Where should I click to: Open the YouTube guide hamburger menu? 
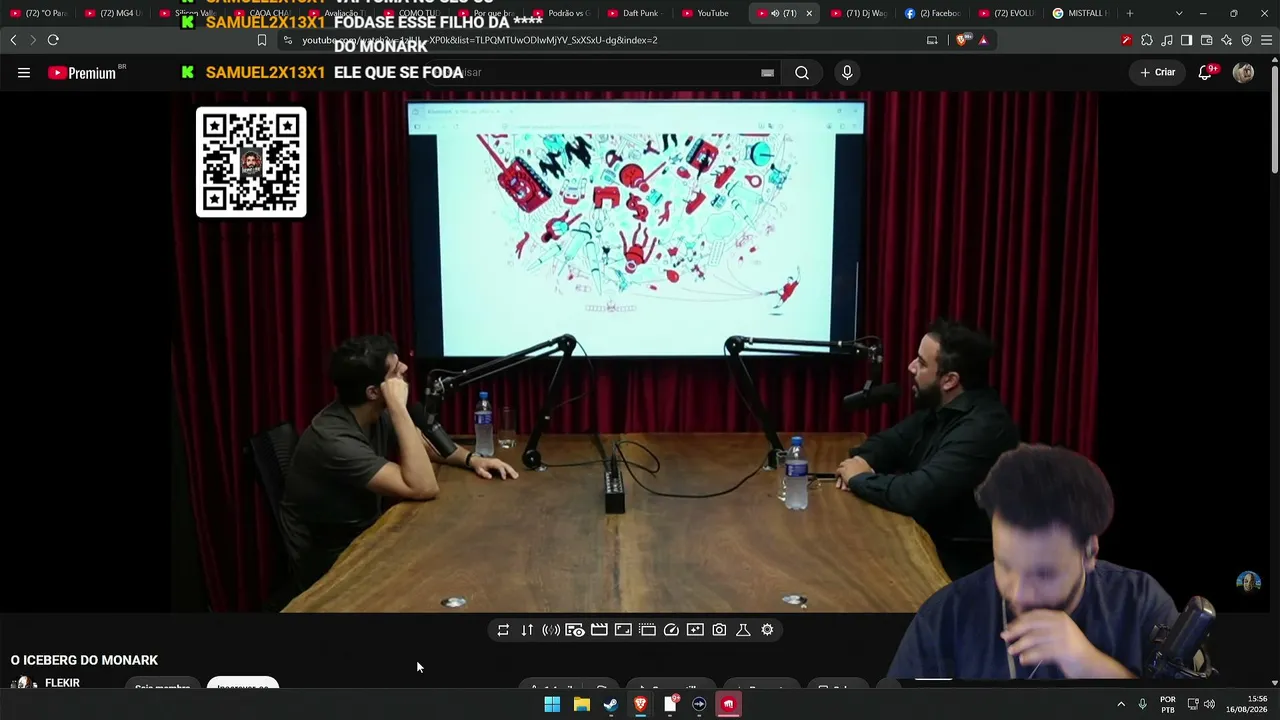24,72
